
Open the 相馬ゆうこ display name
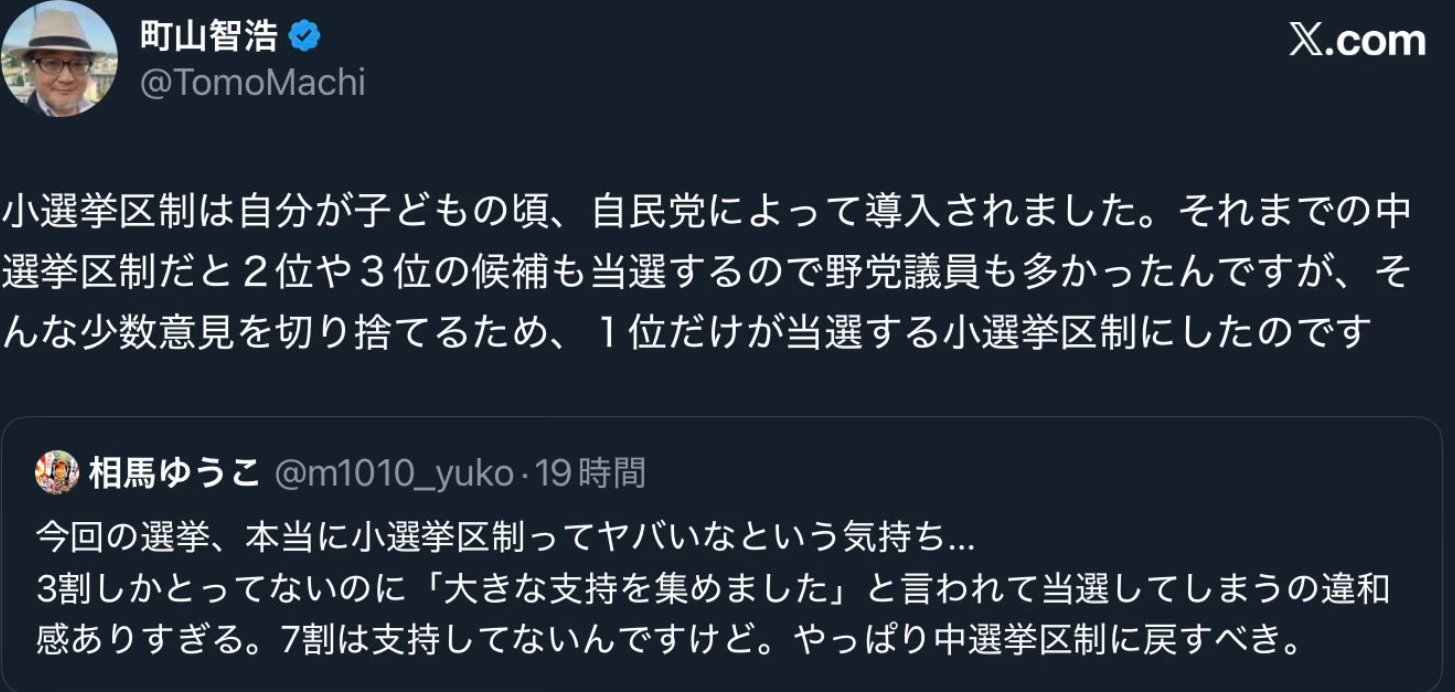174,472
